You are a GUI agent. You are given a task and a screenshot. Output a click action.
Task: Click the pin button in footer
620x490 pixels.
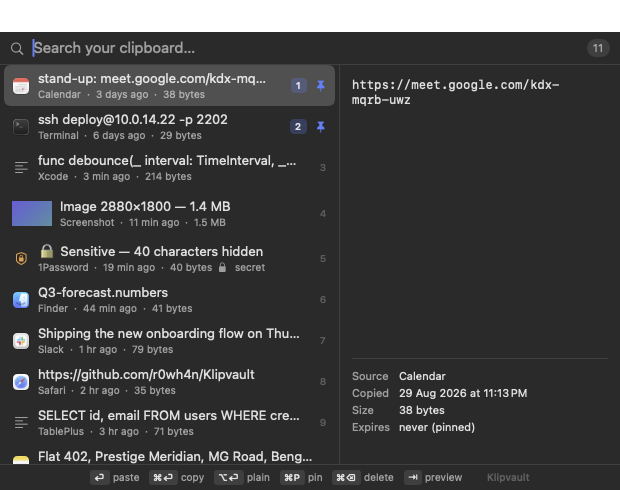[301, 477]
